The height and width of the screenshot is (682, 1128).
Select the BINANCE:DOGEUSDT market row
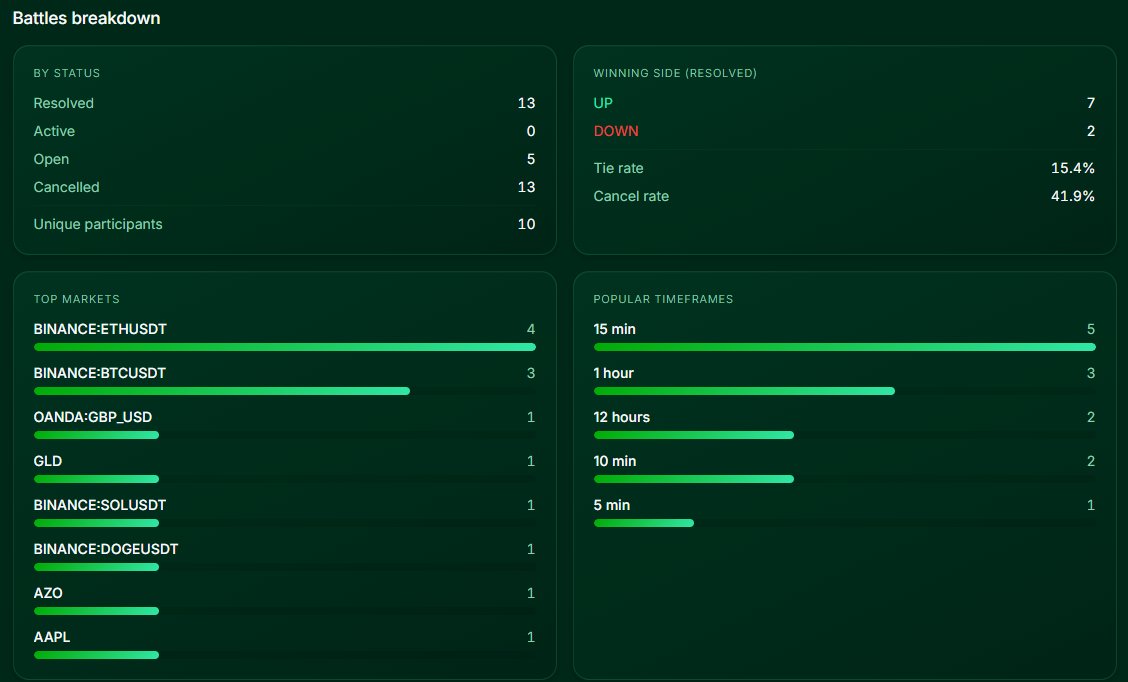[284, 556]
